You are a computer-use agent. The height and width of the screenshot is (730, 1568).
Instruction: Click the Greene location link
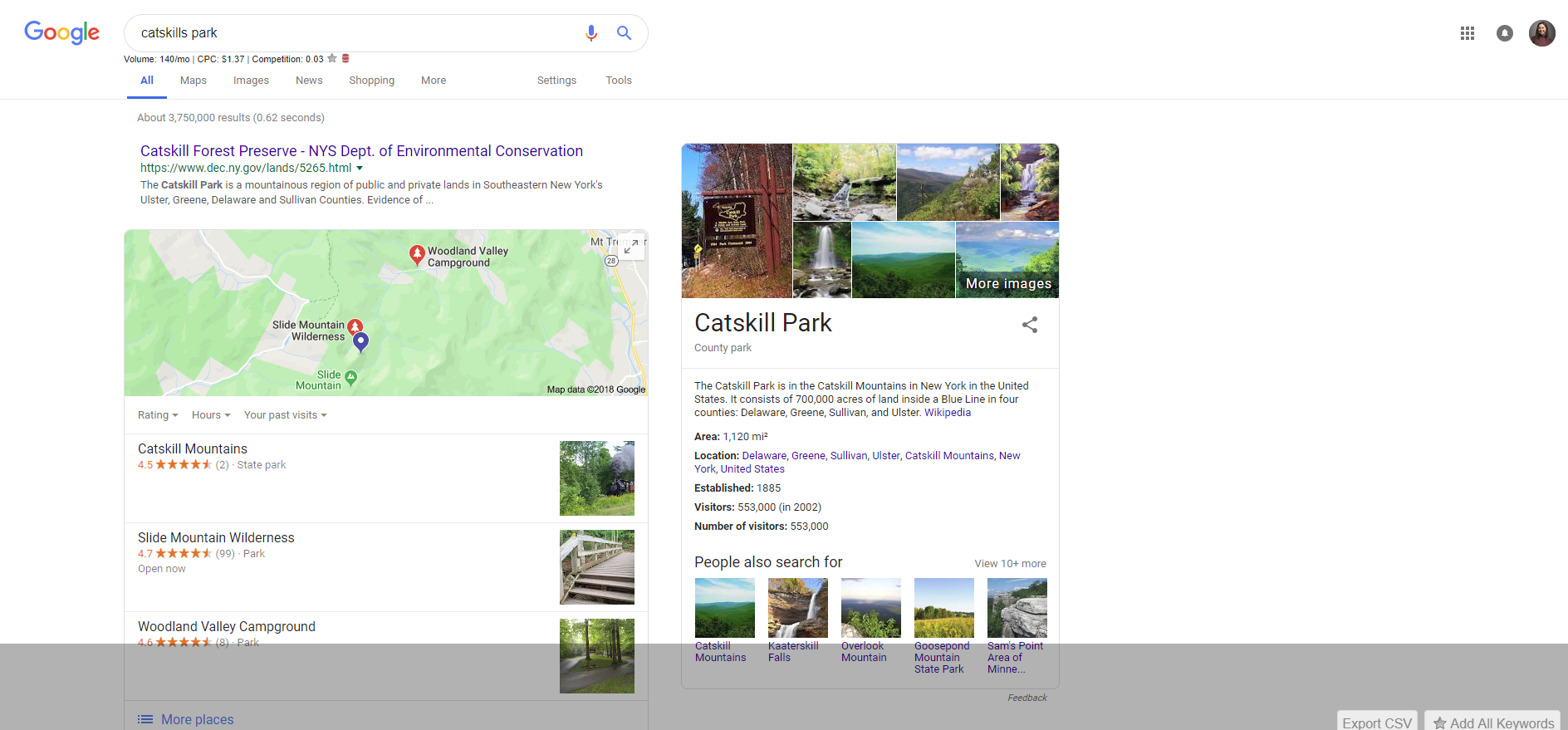(808, 456)
